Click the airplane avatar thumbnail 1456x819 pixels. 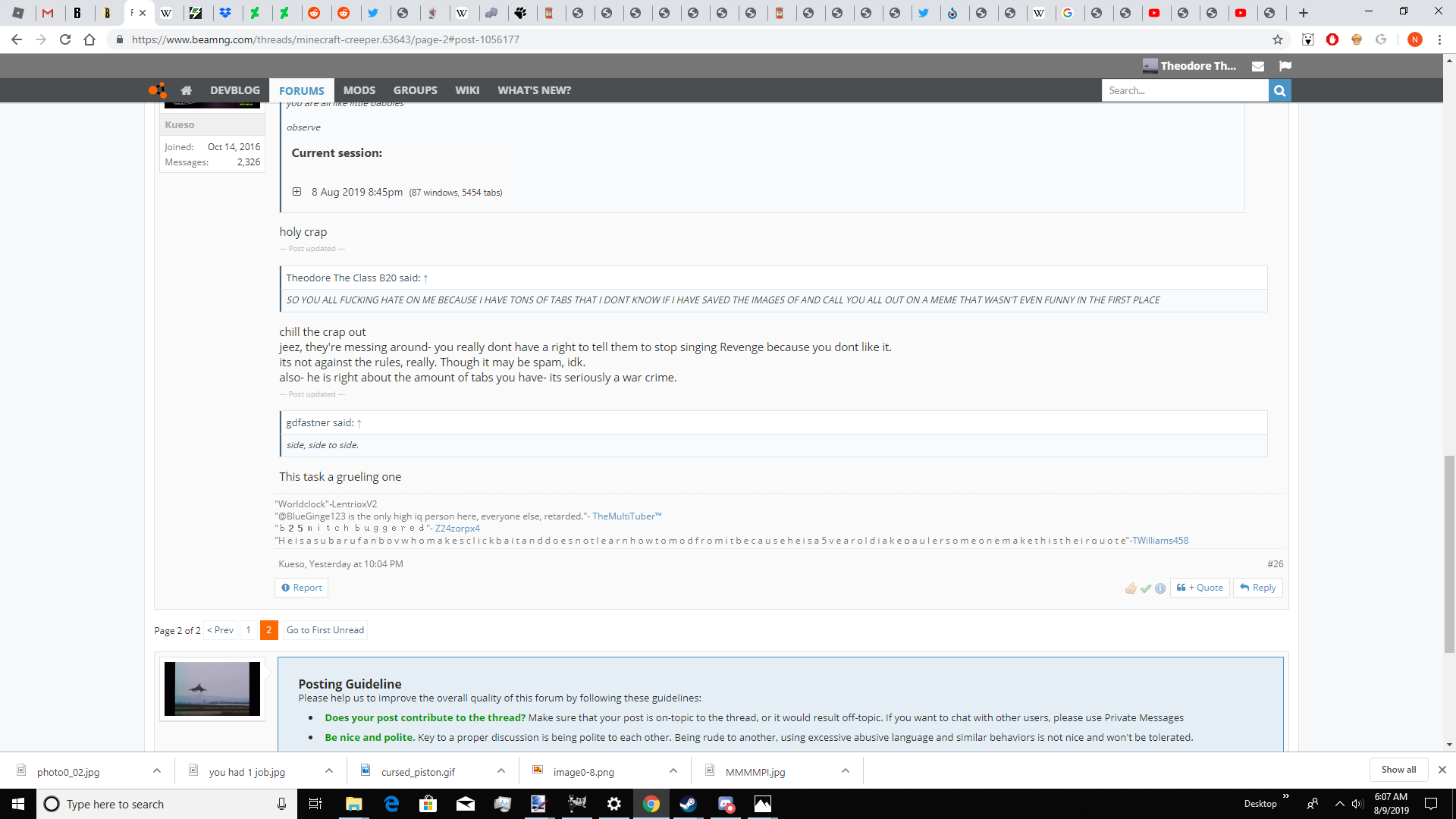[x=212, y=689]
